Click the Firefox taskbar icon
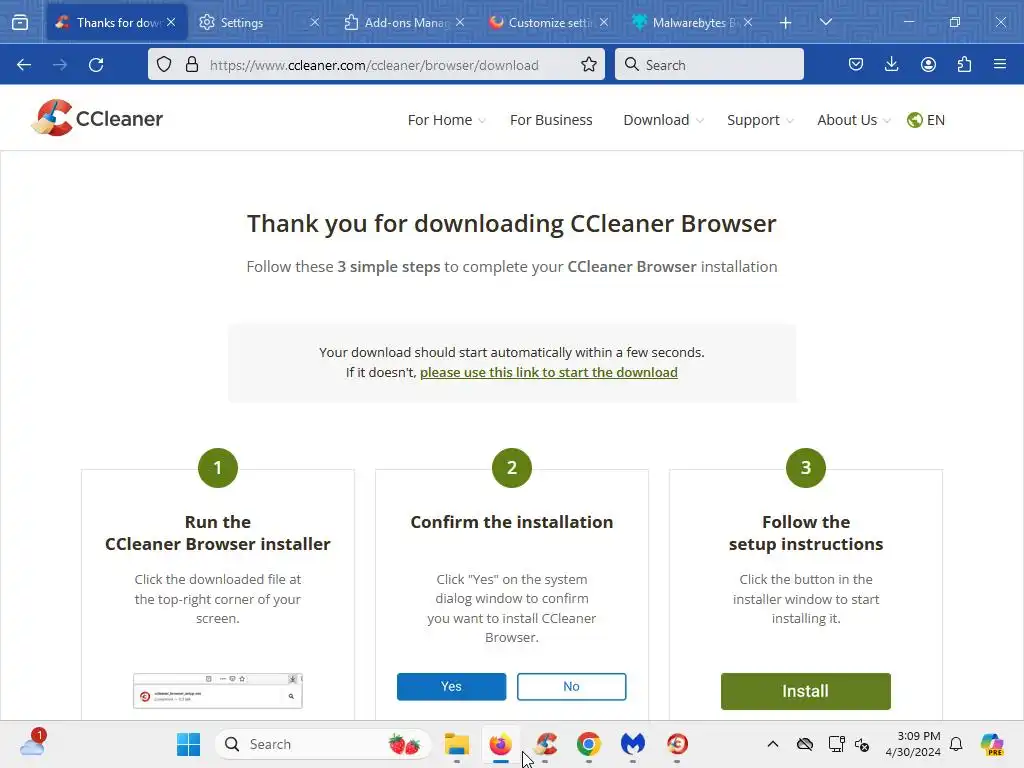The width and height of the screenshot is (1024, 768). point(501,744)
